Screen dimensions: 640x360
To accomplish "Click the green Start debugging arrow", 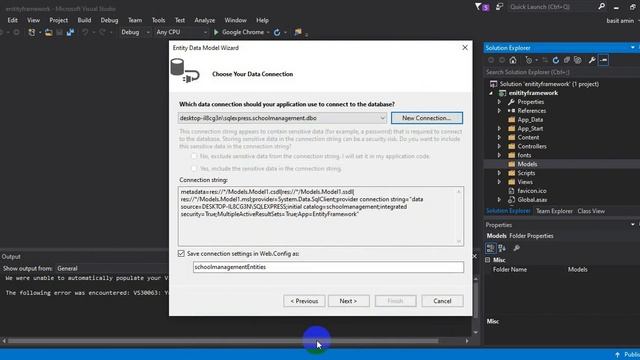I will (216, 32).
